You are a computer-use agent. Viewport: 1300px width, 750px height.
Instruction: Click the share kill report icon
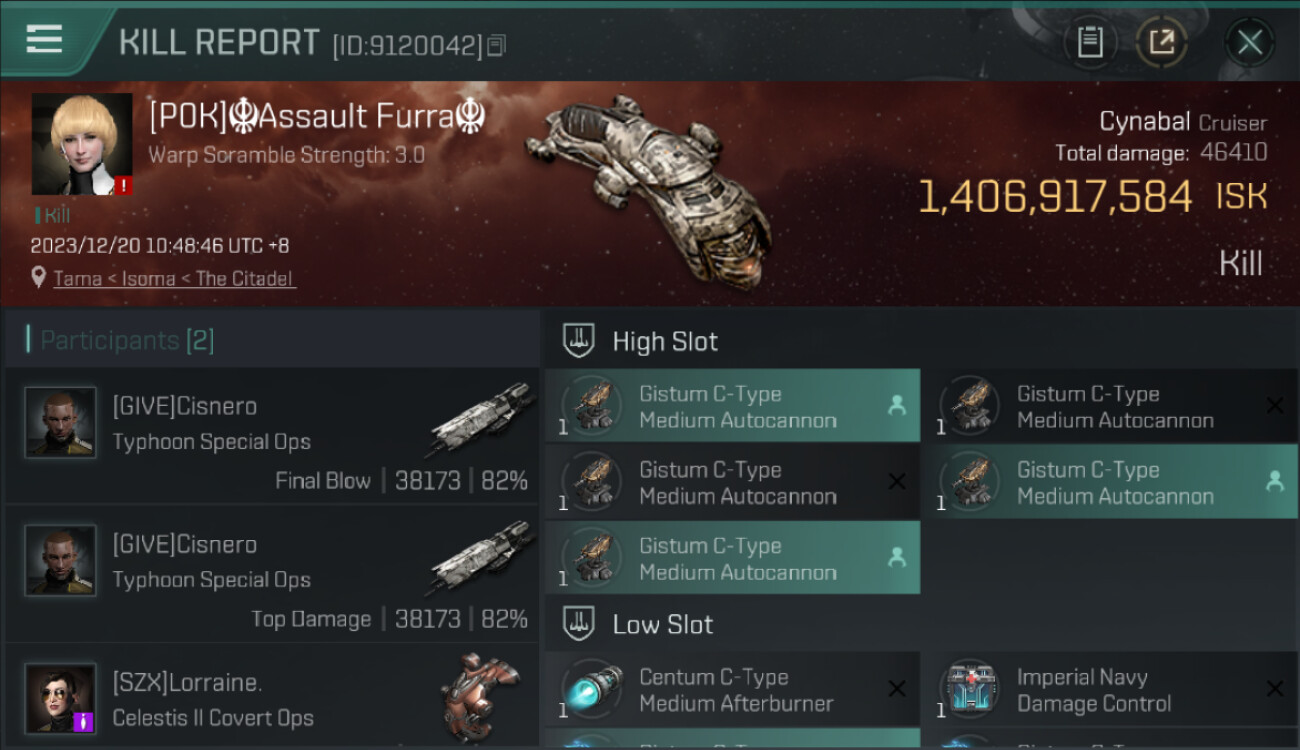tap(1161, 42)
